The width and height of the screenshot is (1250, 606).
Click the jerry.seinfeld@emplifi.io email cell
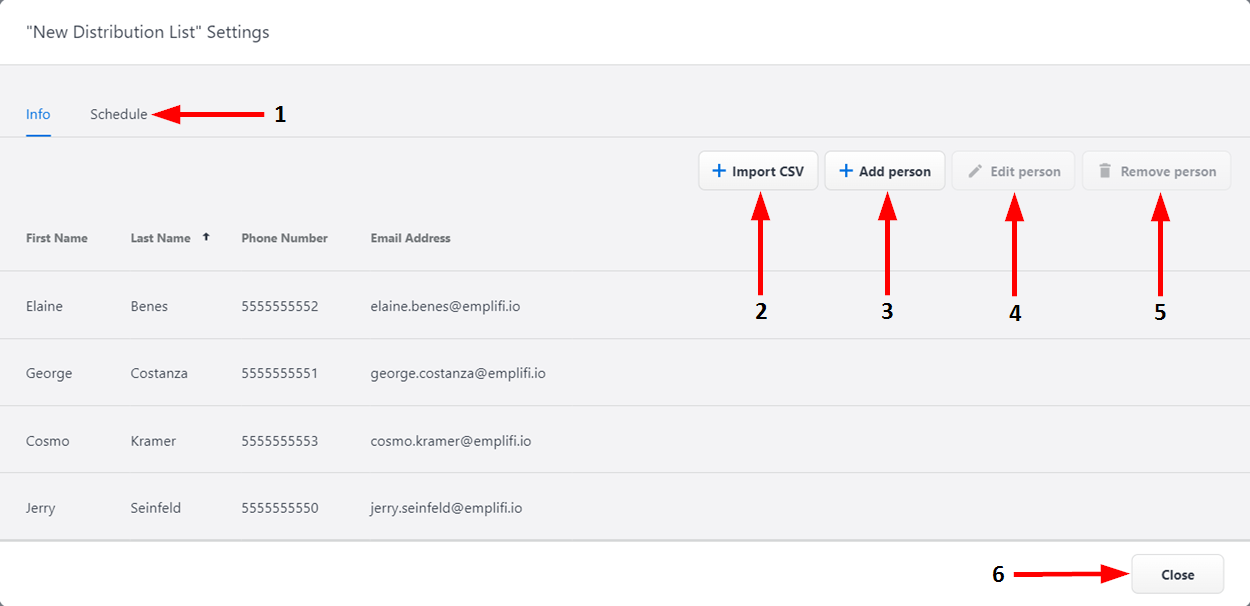pyautogui.click(x=446, y=508)
